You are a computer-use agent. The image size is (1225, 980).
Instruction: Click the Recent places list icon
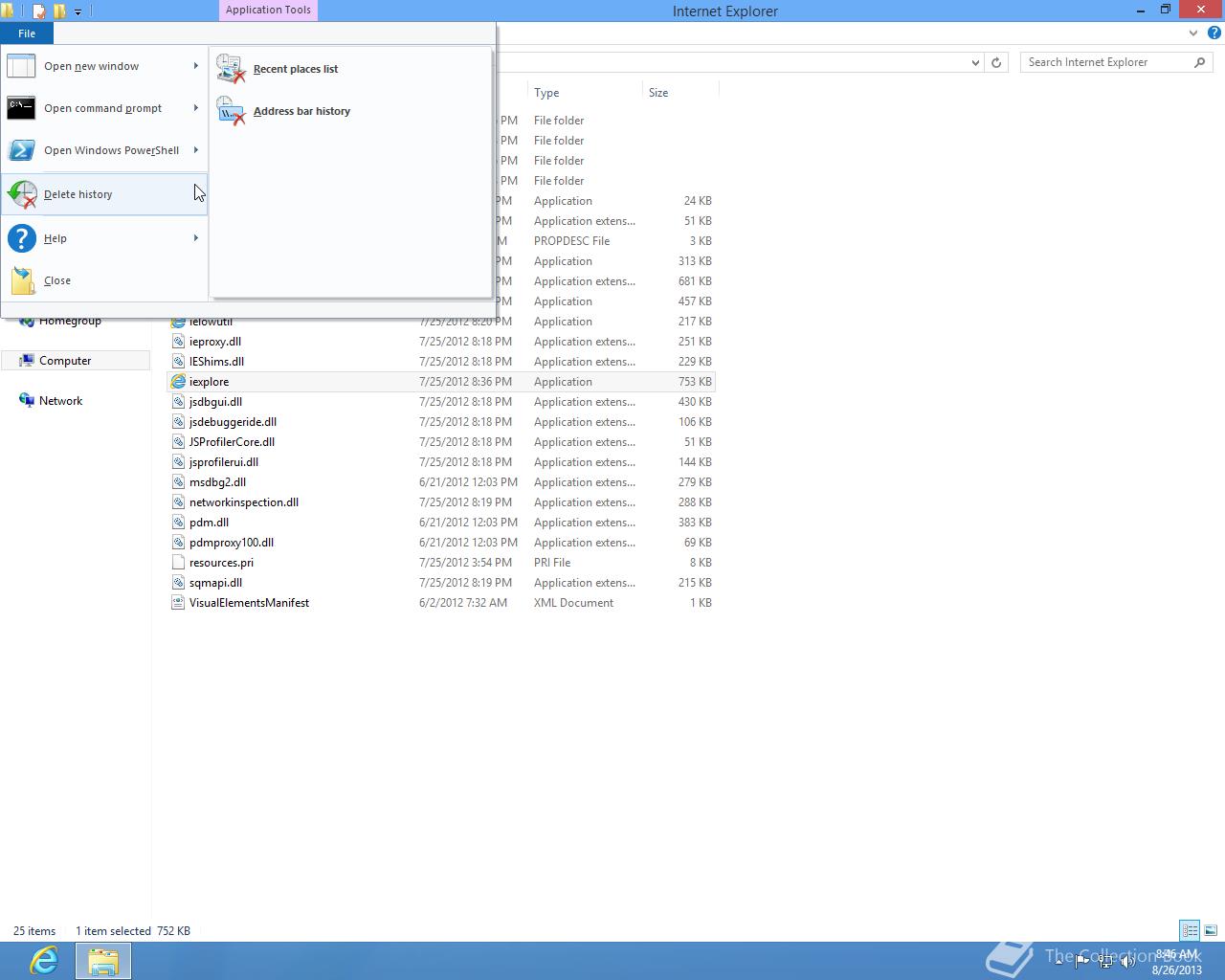coord(231,69)
